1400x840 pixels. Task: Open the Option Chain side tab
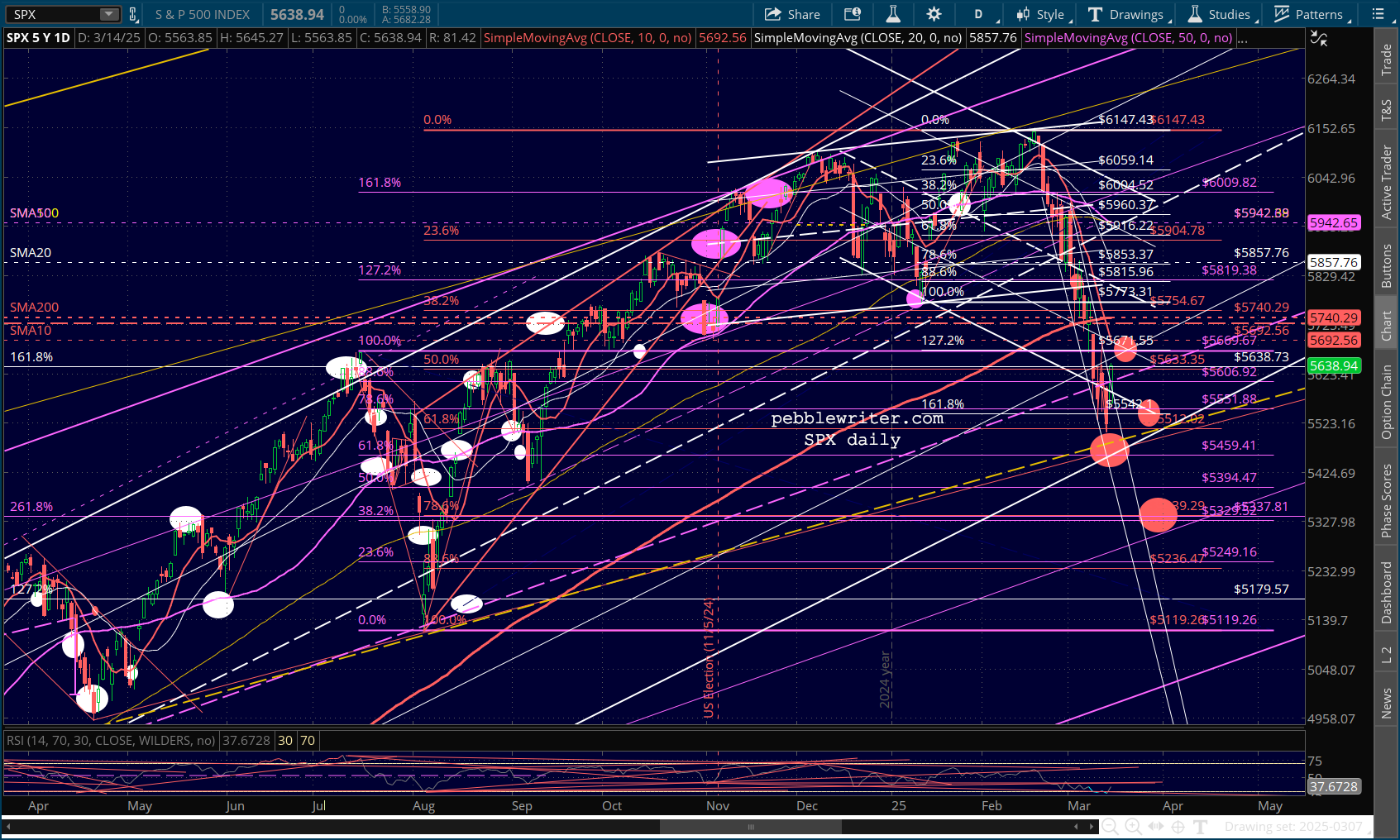point(1387,402)
